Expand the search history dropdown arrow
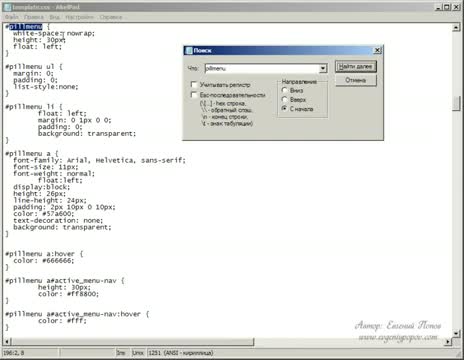464x360 pixels. pyautogui.click(x=323, y=69)
